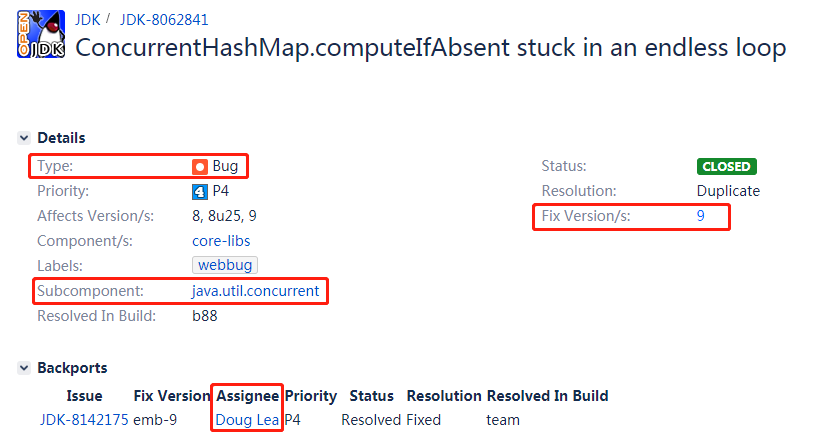
Task: Click the Fix Version column header
Action: [172, 396]
